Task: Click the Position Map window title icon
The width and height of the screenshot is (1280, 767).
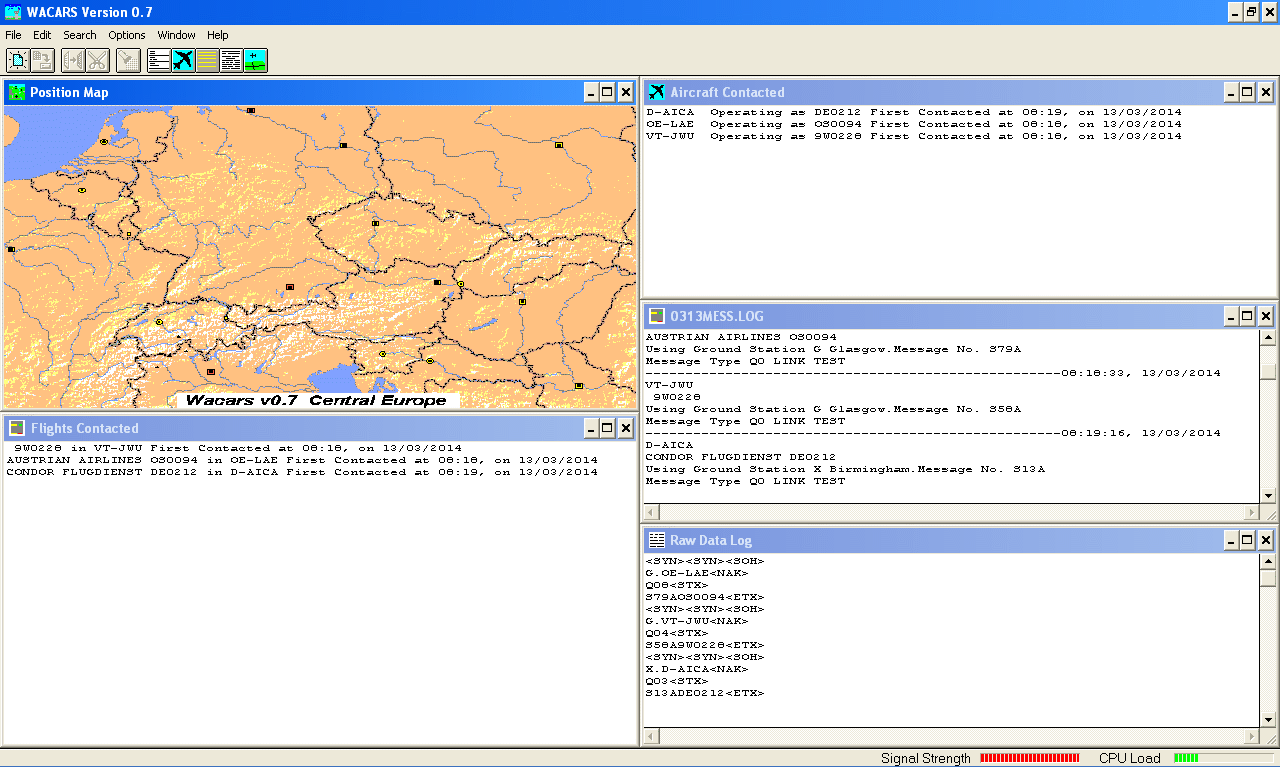Action: pyautogui.click(x=17, y=92)
